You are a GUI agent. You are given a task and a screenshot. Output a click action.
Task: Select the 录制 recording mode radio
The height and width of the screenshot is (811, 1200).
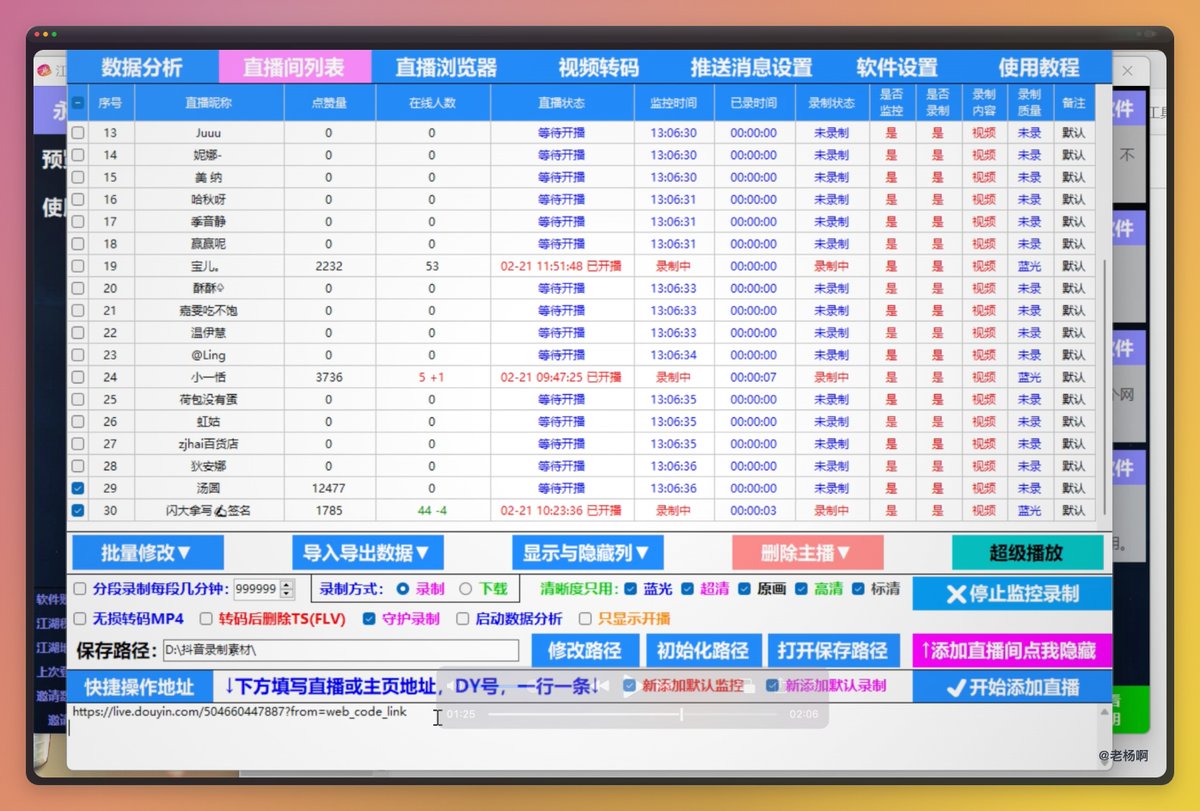click(x=404, y=589)
